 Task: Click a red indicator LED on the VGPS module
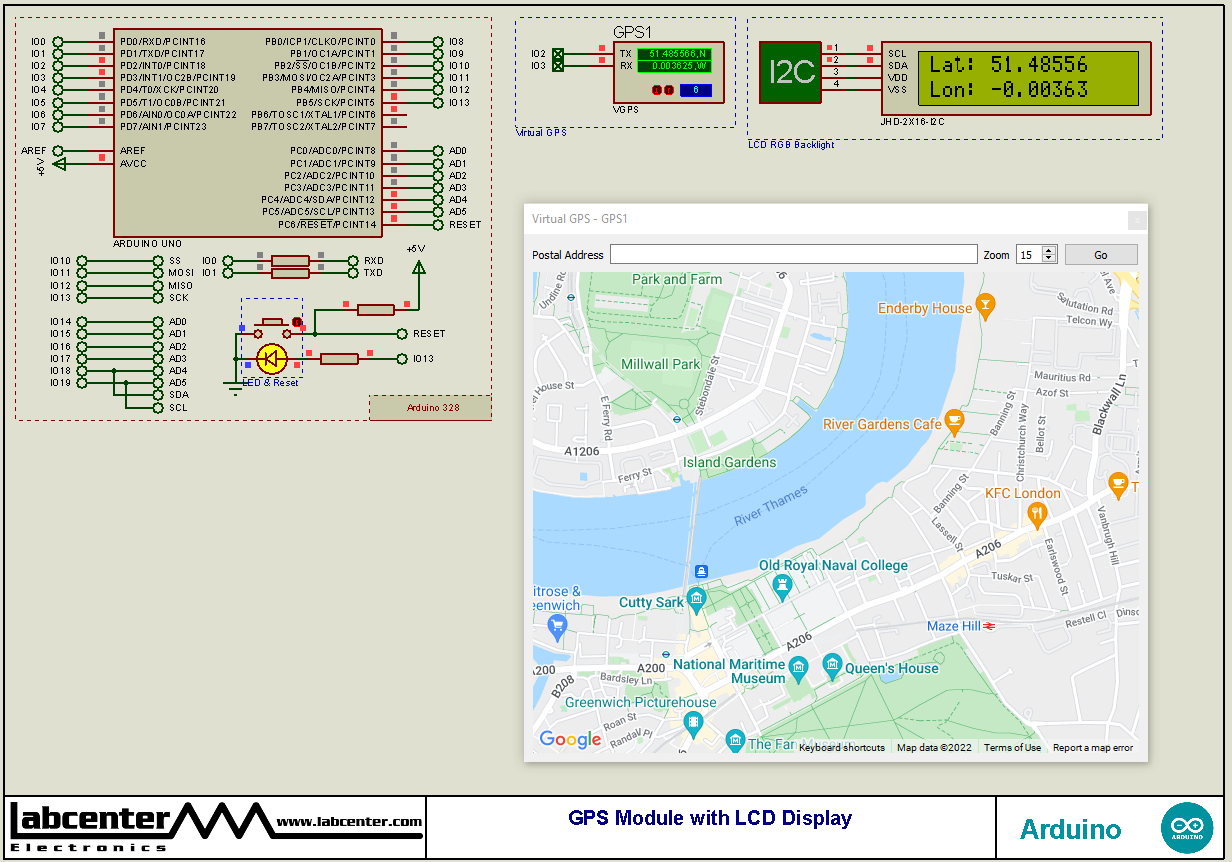click(655, 90)
